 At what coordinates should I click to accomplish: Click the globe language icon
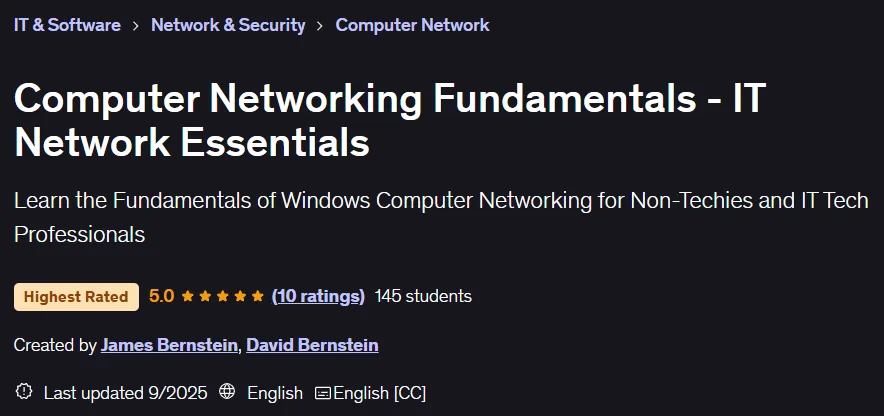click(227, 392)
